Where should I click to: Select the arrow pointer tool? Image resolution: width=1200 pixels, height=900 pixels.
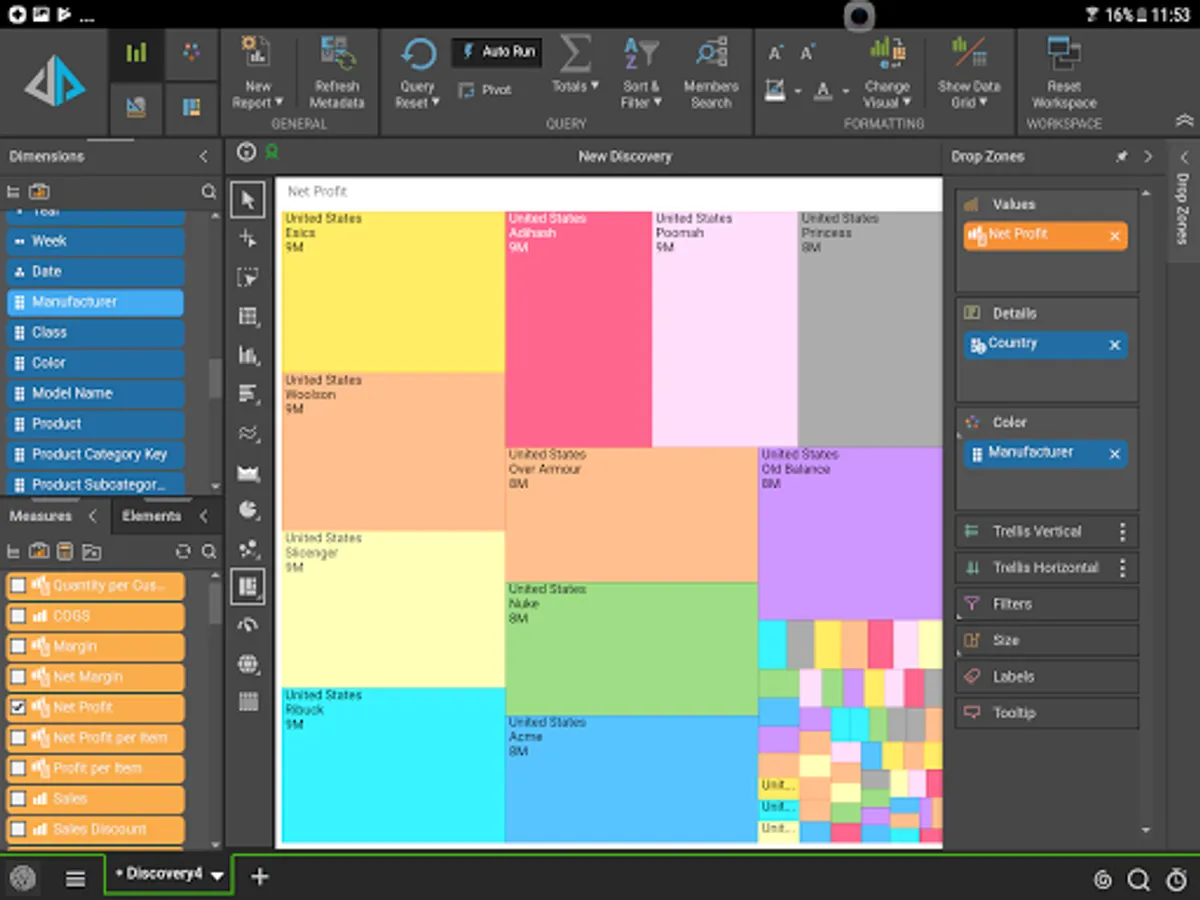tap(248, 199)
